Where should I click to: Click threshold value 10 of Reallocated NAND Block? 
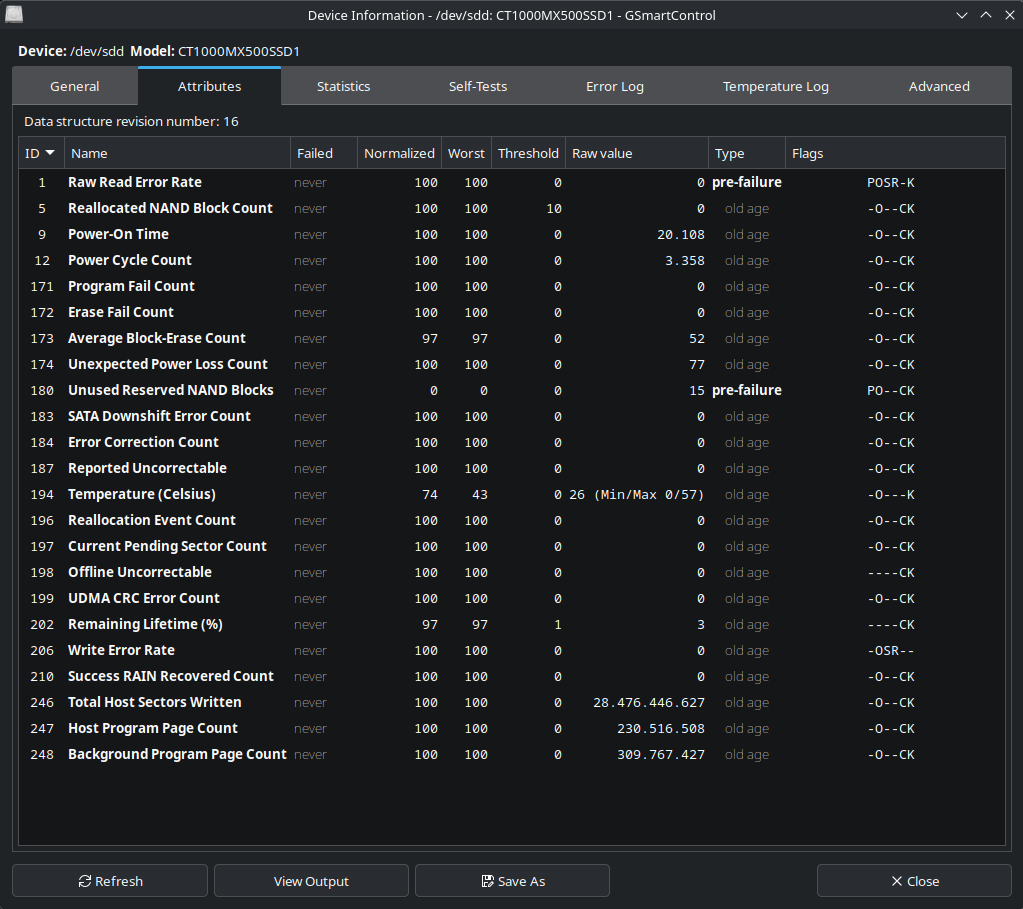tap(554, 209)
